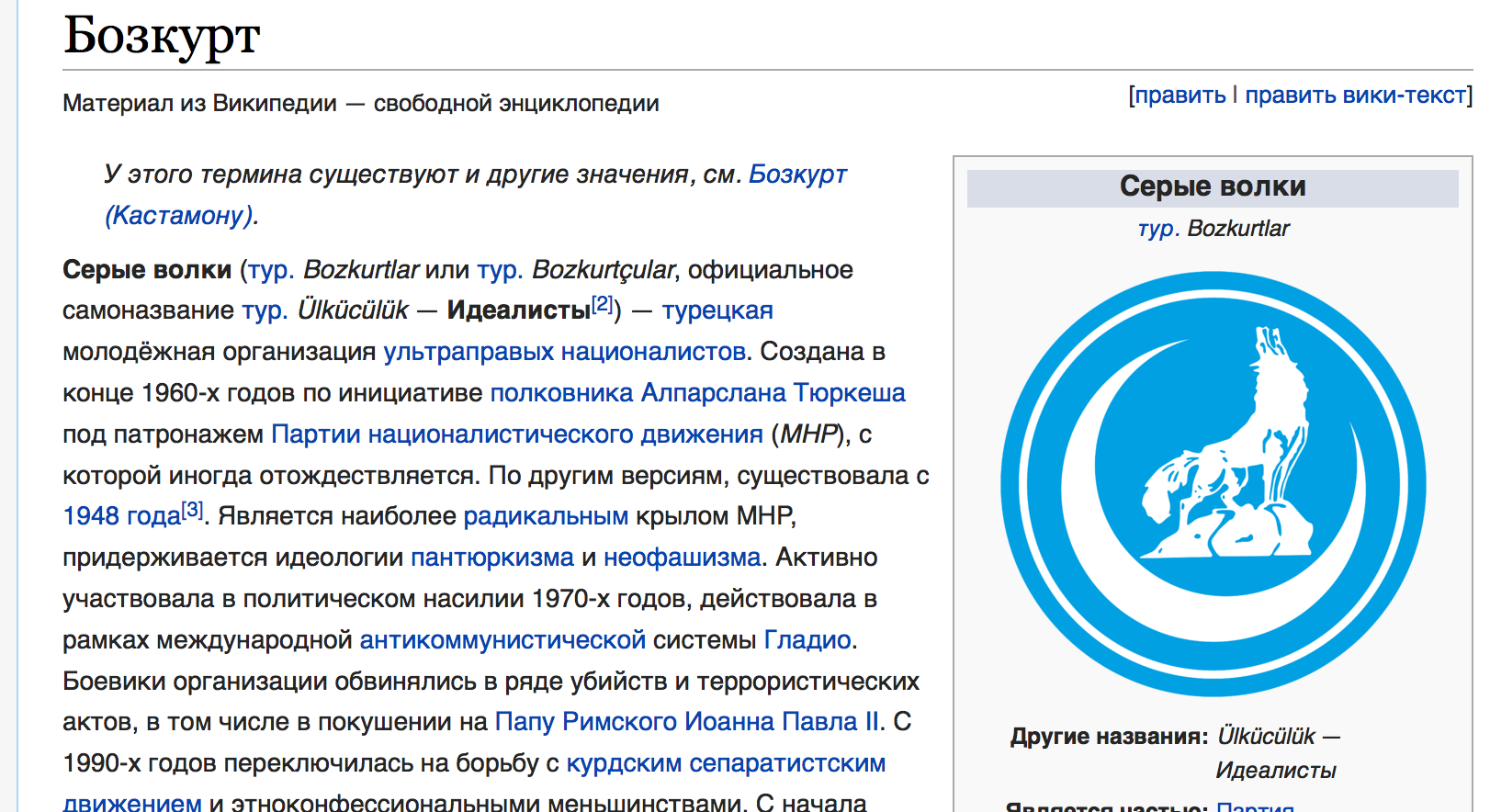Viewport: 1490px width, 812px height.
Task: Click the 'тур.' link before Ülkücülük
Action: point(265,310)
